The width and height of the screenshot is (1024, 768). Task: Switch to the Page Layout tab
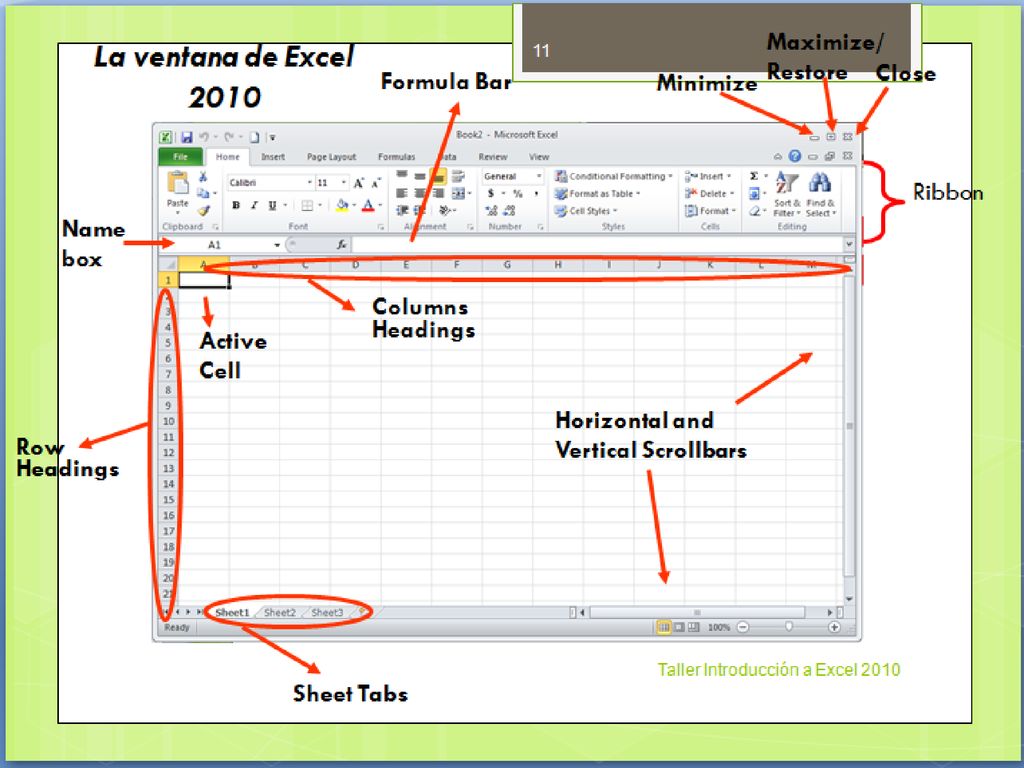331,157
